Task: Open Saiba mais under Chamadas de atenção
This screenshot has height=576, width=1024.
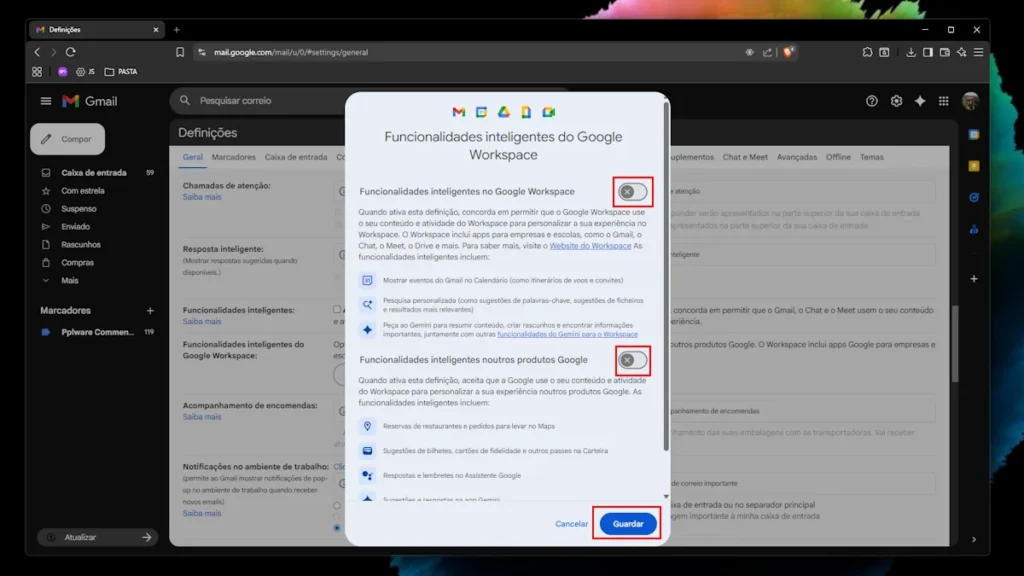Action: [202, 197]
